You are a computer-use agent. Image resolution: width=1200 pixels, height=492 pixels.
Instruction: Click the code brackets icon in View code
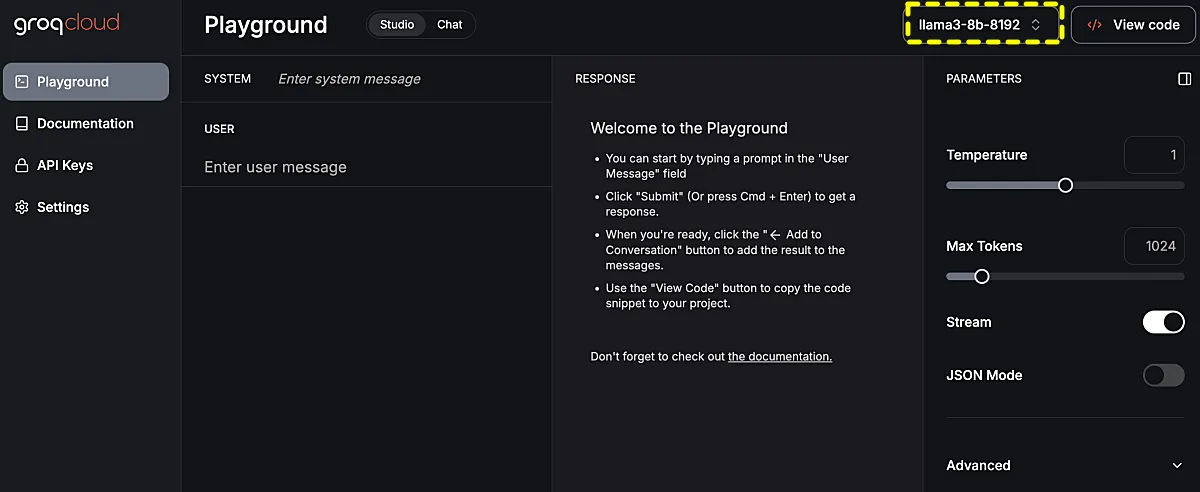1095,25
